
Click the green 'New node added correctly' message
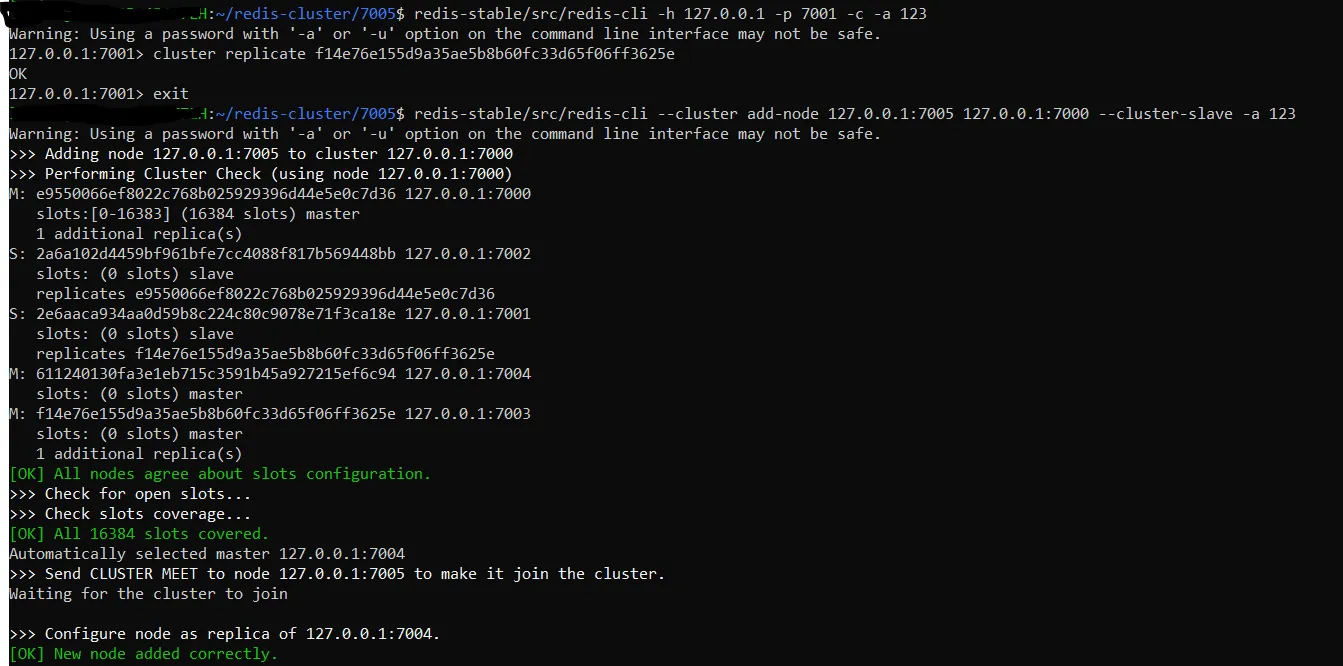point(144,654)
